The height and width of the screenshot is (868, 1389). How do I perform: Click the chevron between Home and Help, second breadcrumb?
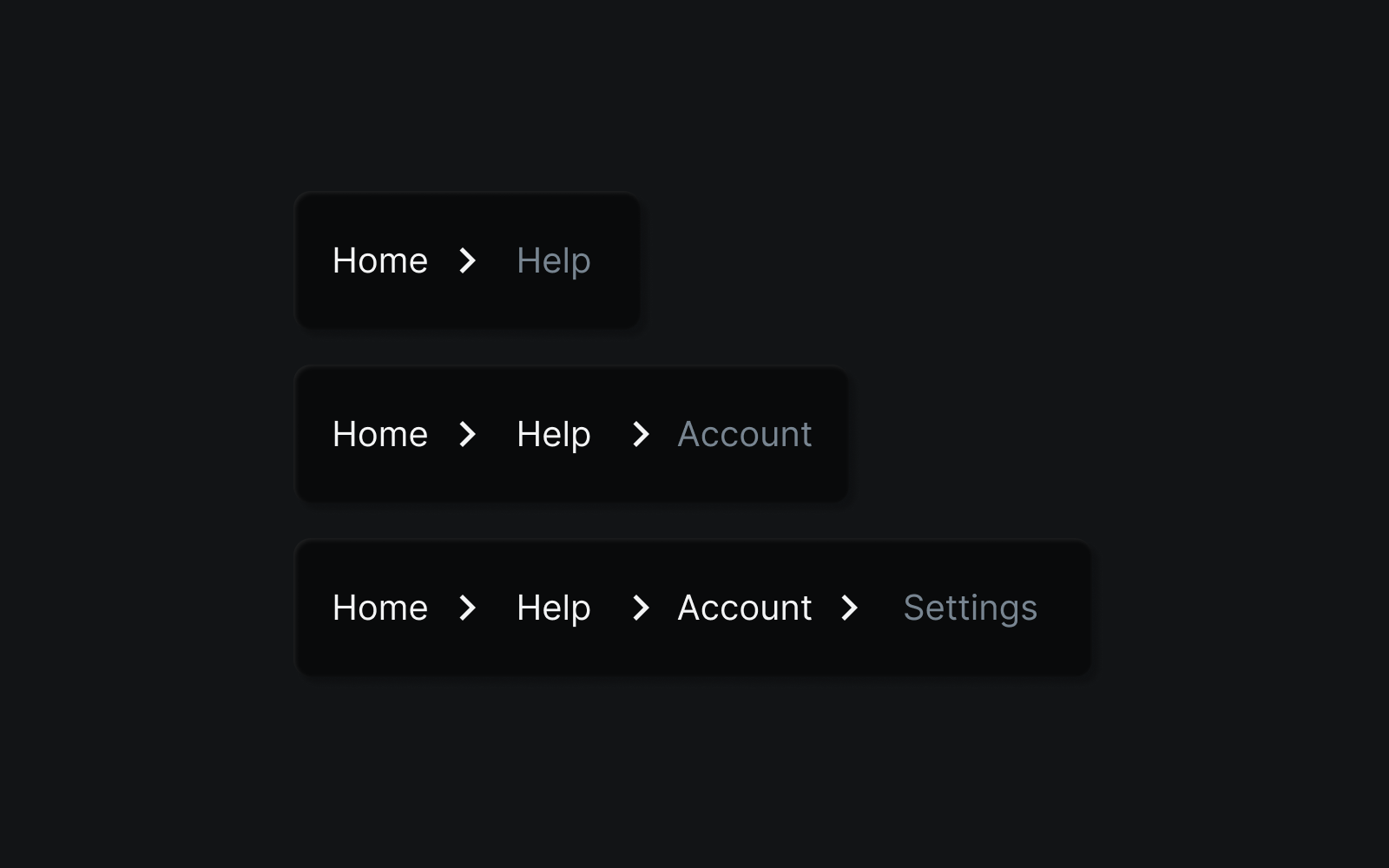pyautogui.click(x=469, y=434)
